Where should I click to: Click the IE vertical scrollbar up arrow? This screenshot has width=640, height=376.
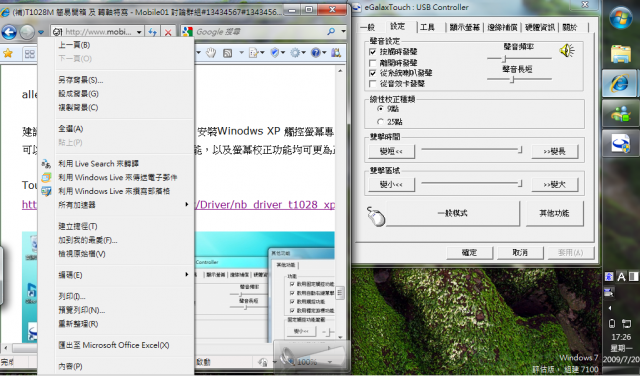[x=340, y=71]
